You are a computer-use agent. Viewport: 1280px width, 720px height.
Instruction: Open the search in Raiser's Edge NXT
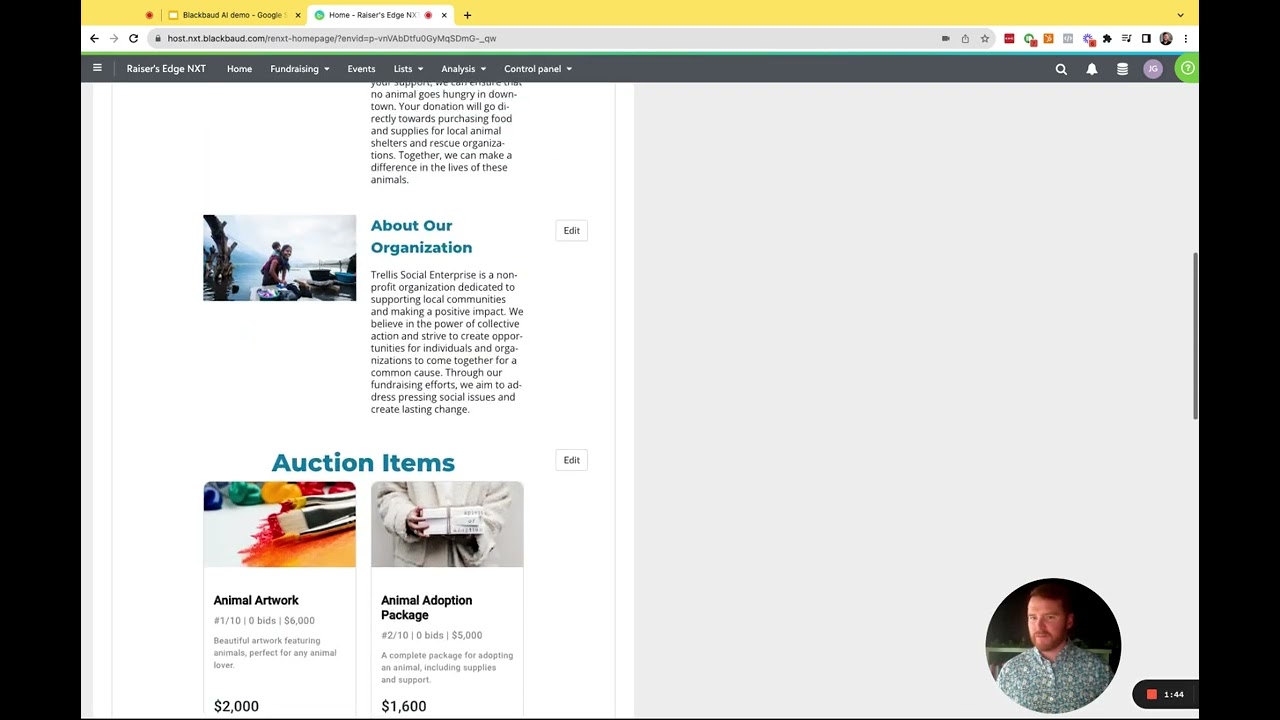pos(1061,69)
